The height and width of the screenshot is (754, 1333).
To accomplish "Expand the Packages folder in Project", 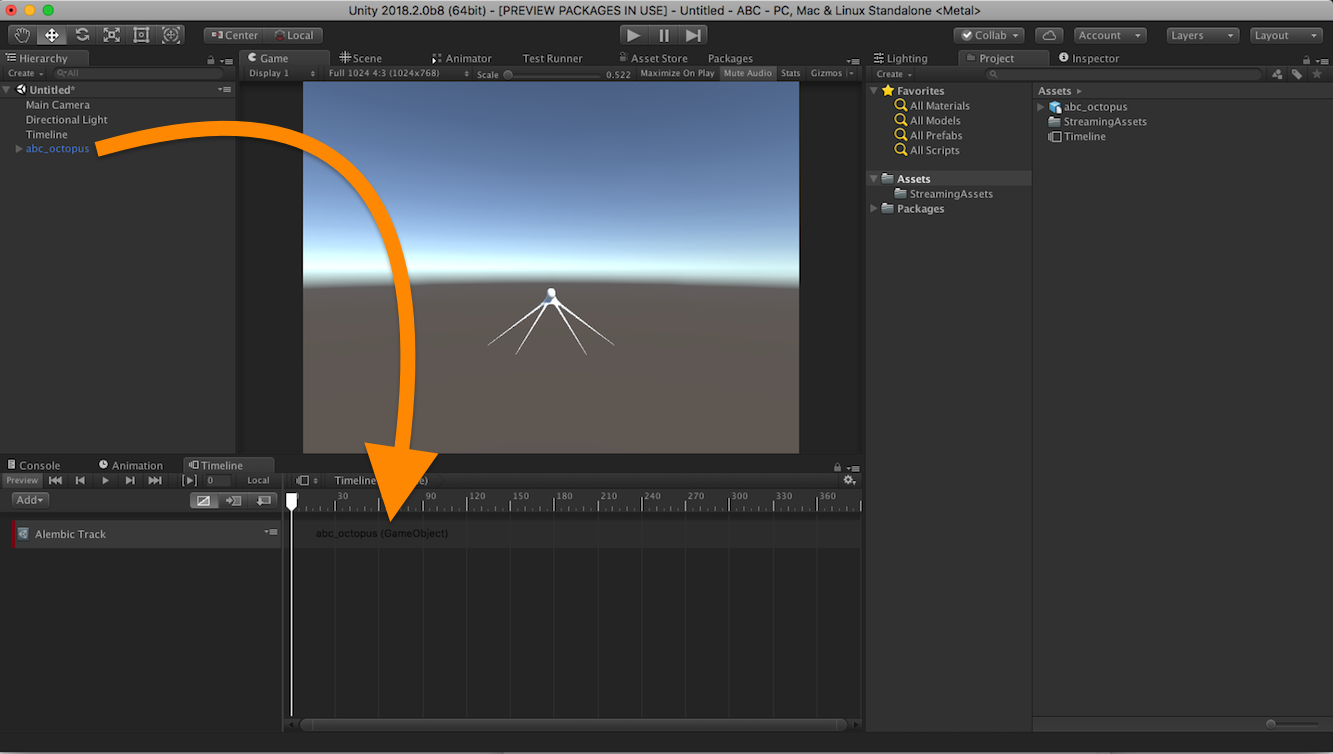I will [x=874, y=209].
